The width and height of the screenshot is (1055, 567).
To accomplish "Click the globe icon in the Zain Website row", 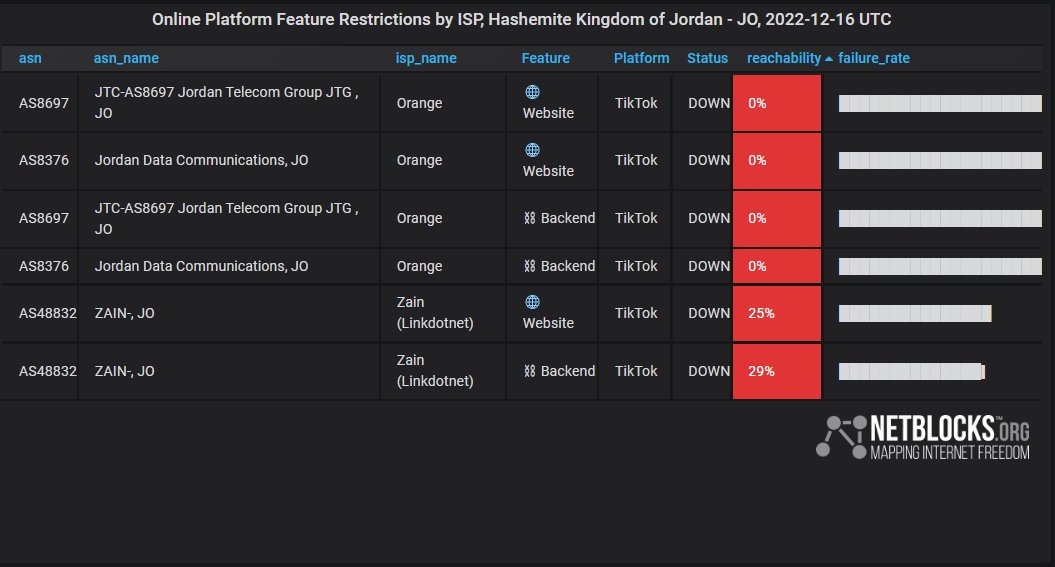I will (532, 302).
